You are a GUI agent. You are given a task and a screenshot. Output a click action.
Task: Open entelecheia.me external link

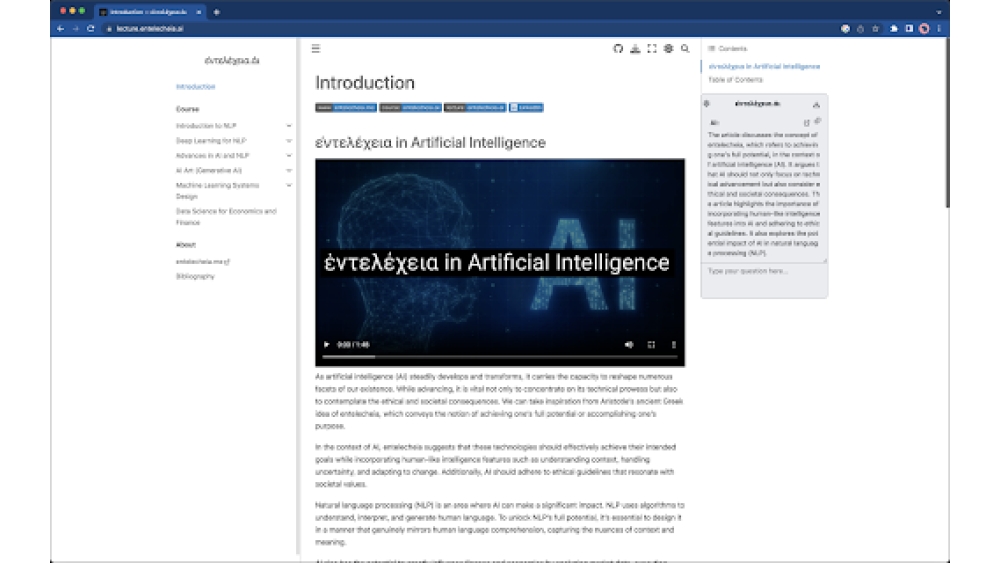tap(203, 261)
